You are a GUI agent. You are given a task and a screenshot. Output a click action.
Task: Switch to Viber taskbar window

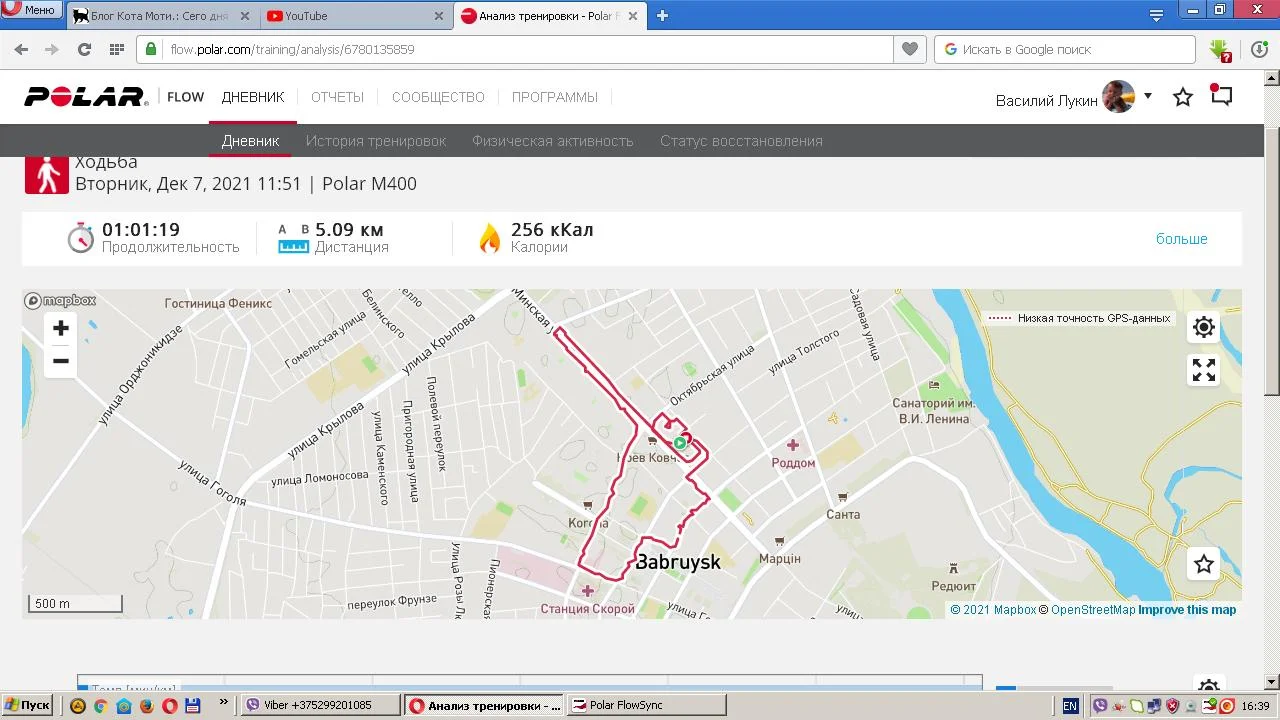click(x=320, y=706)
